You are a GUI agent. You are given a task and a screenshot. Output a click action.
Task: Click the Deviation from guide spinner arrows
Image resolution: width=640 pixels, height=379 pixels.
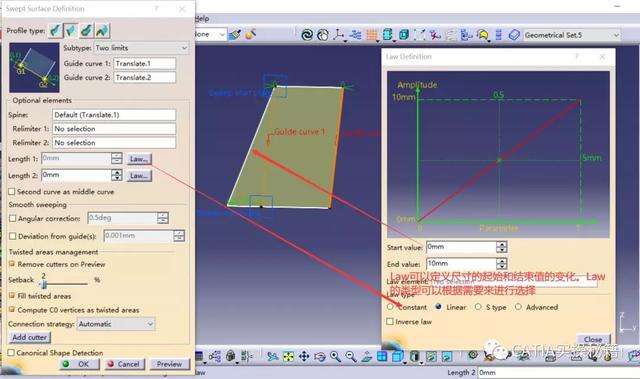[x=179, y=236]
